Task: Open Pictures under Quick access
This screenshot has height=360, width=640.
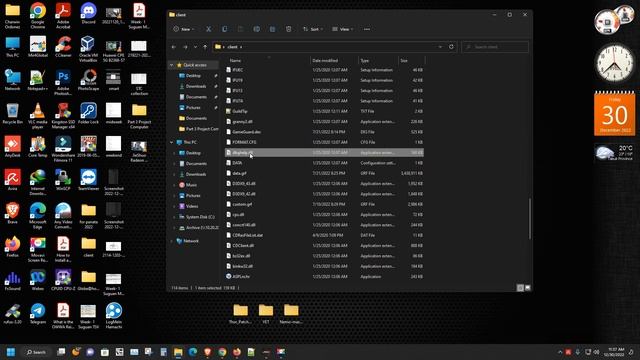Action: click(x=193, y=108)
